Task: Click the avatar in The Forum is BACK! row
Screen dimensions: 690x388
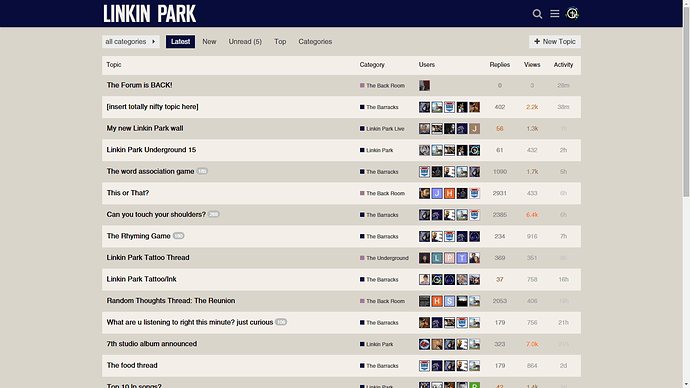Action: [x=424, y=85]
